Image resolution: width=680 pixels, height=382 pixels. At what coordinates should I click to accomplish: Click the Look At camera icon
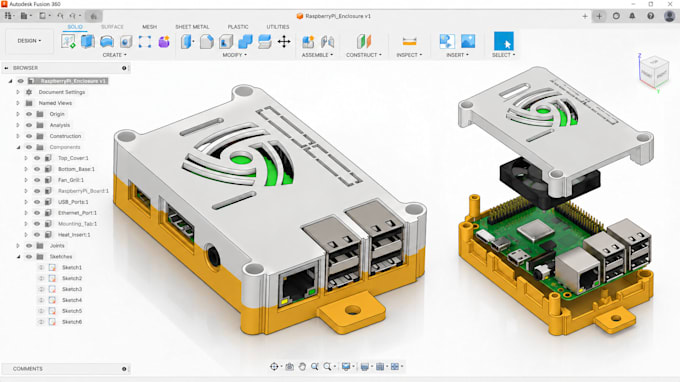(290, 367)
